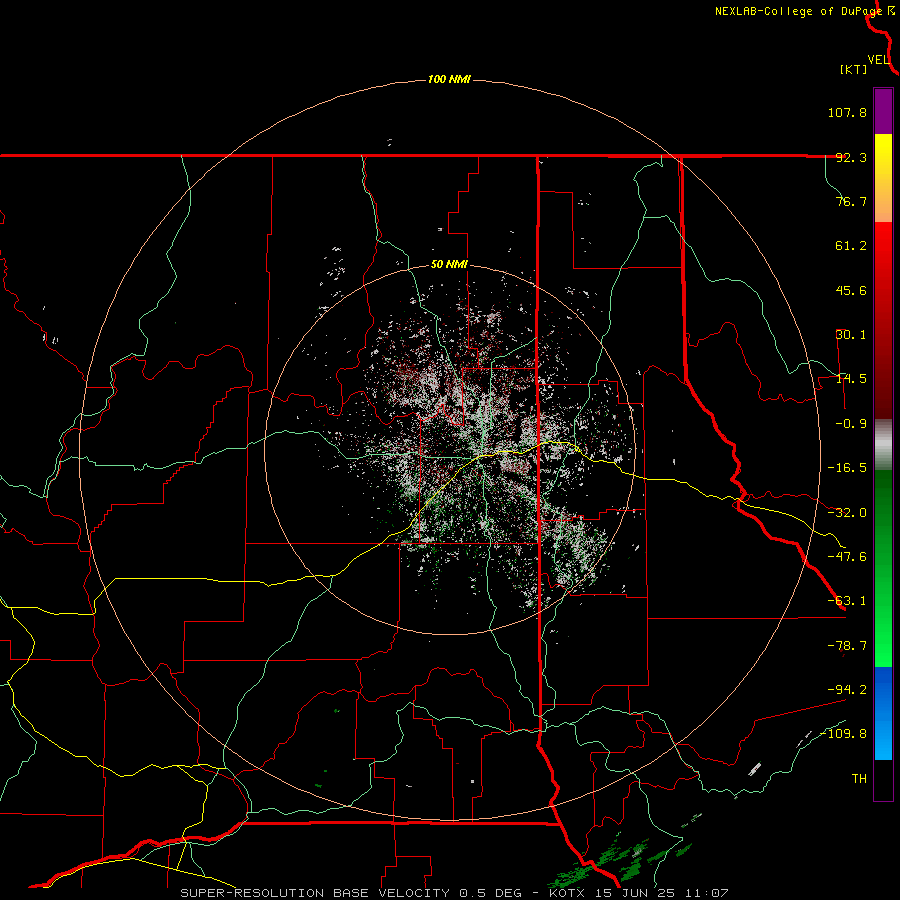Select the -94.2 scale value

(847, 689)
